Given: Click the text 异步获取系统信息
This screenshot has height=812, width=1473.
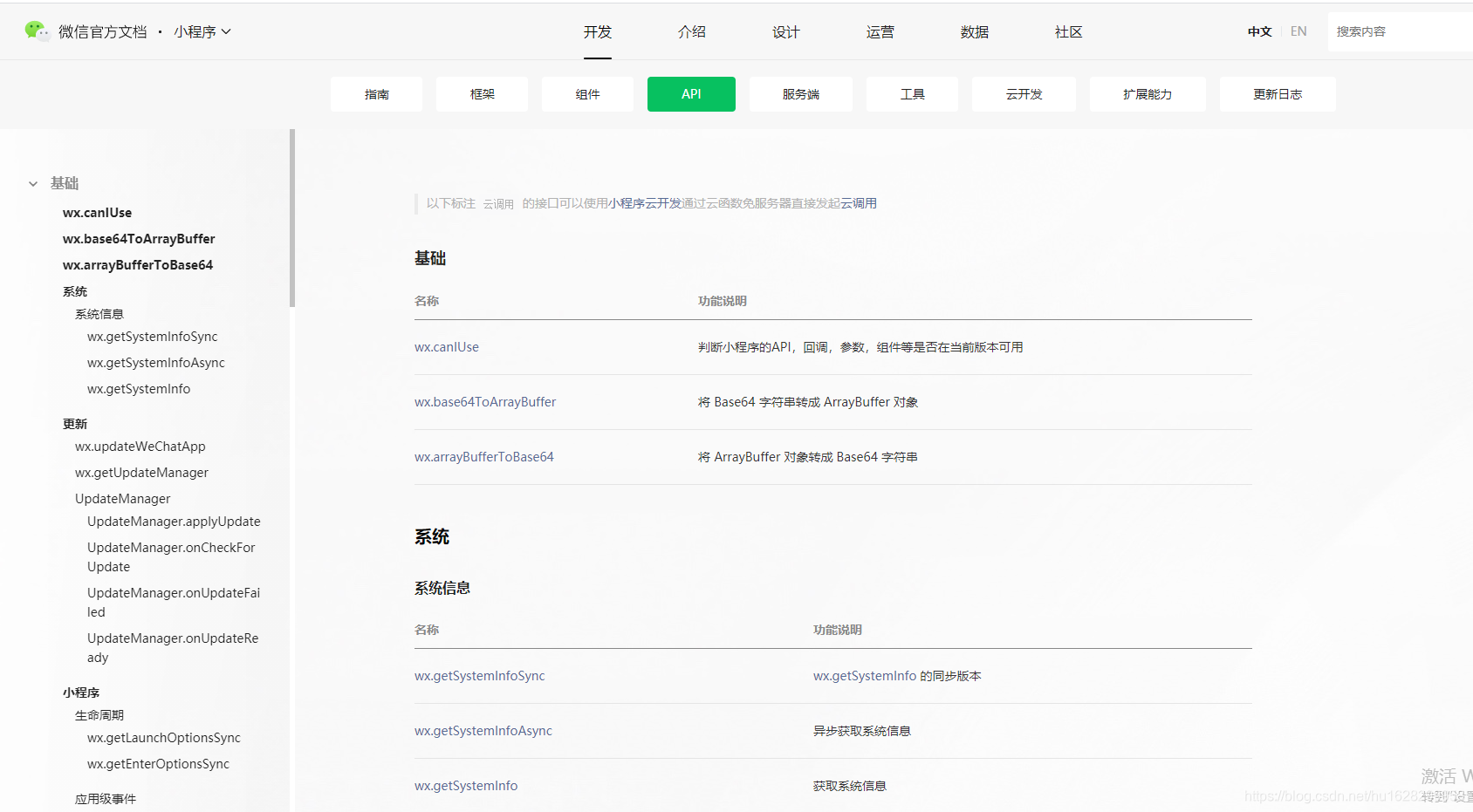Looking at the screenshot, I should pos(862,731).
